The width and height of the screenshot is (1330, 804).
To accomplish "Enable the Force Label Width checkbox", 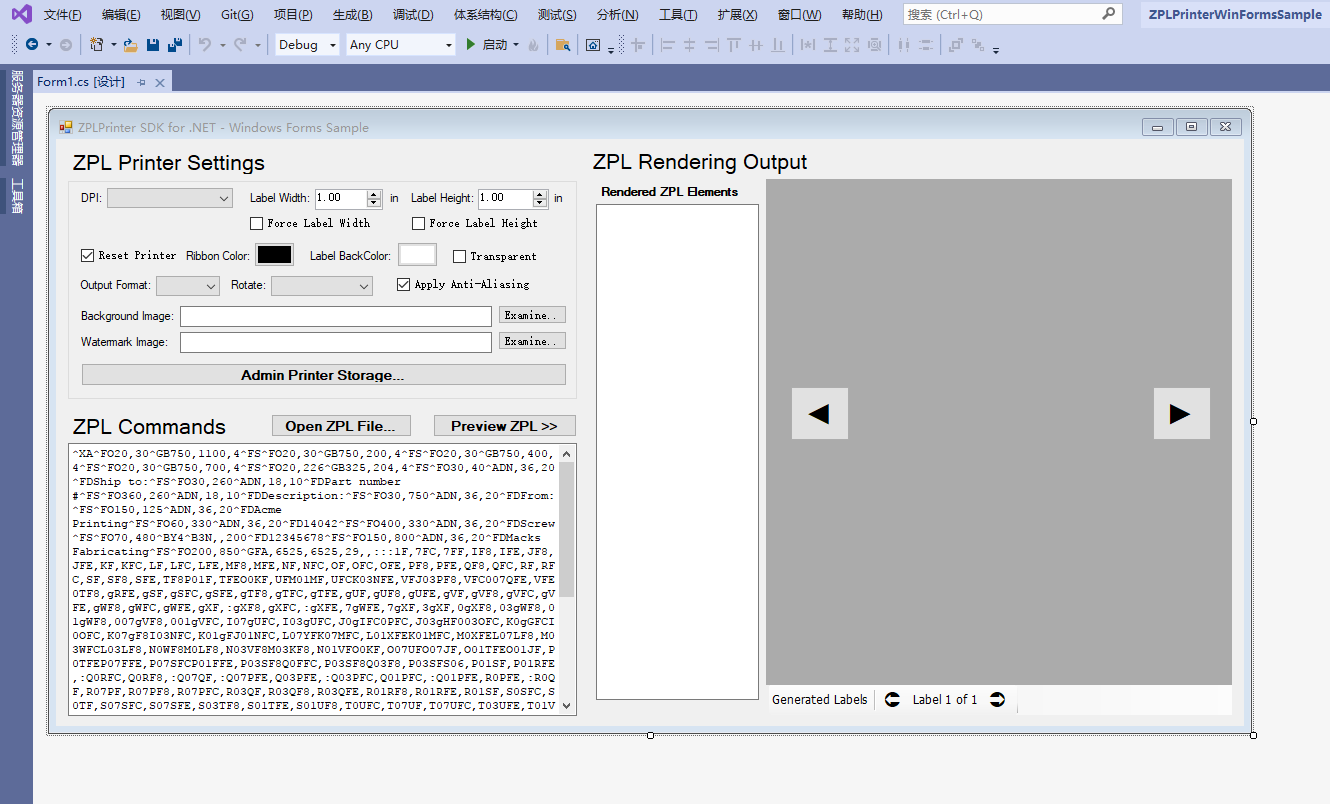I will pos(256,222).
